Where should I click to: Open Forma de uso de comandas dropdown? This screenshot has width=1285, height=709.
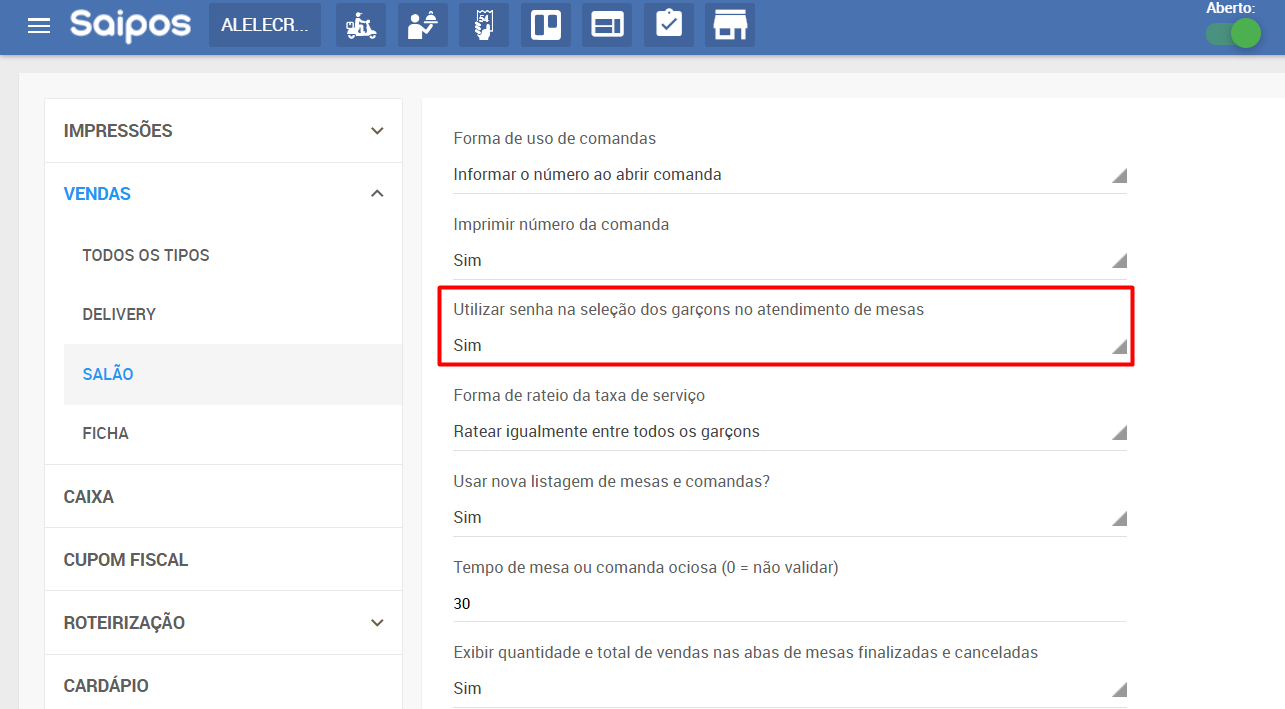tap(789, 175)
